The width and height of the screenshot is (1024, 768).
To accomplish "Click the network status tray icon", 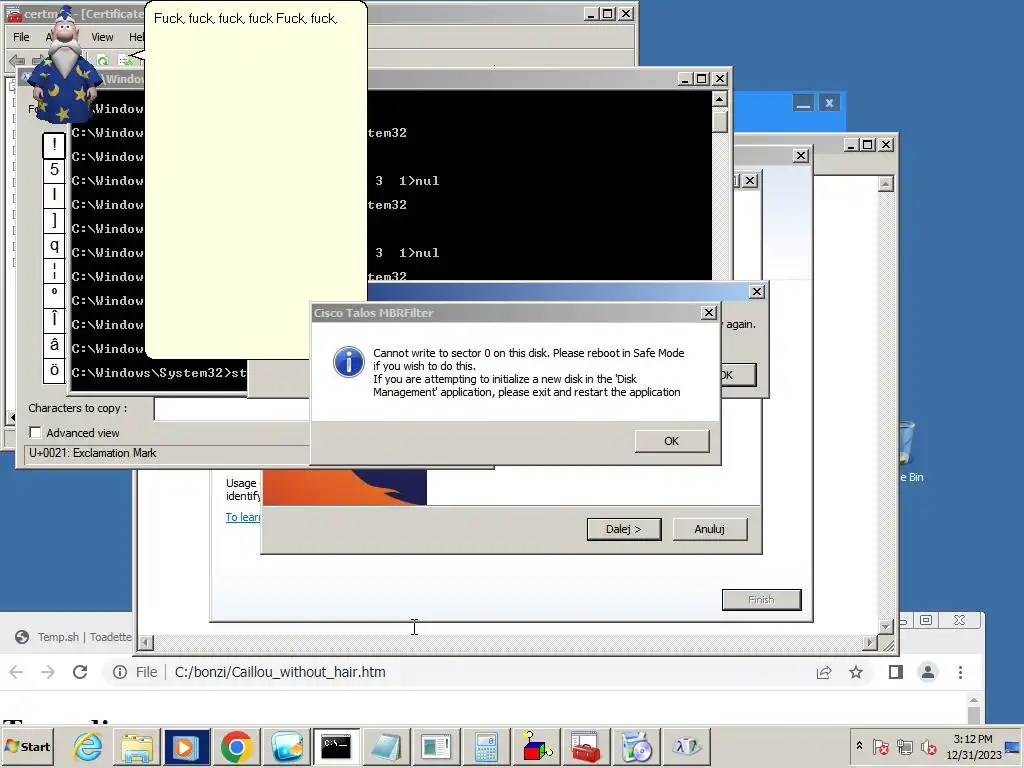I will point(904,747).
